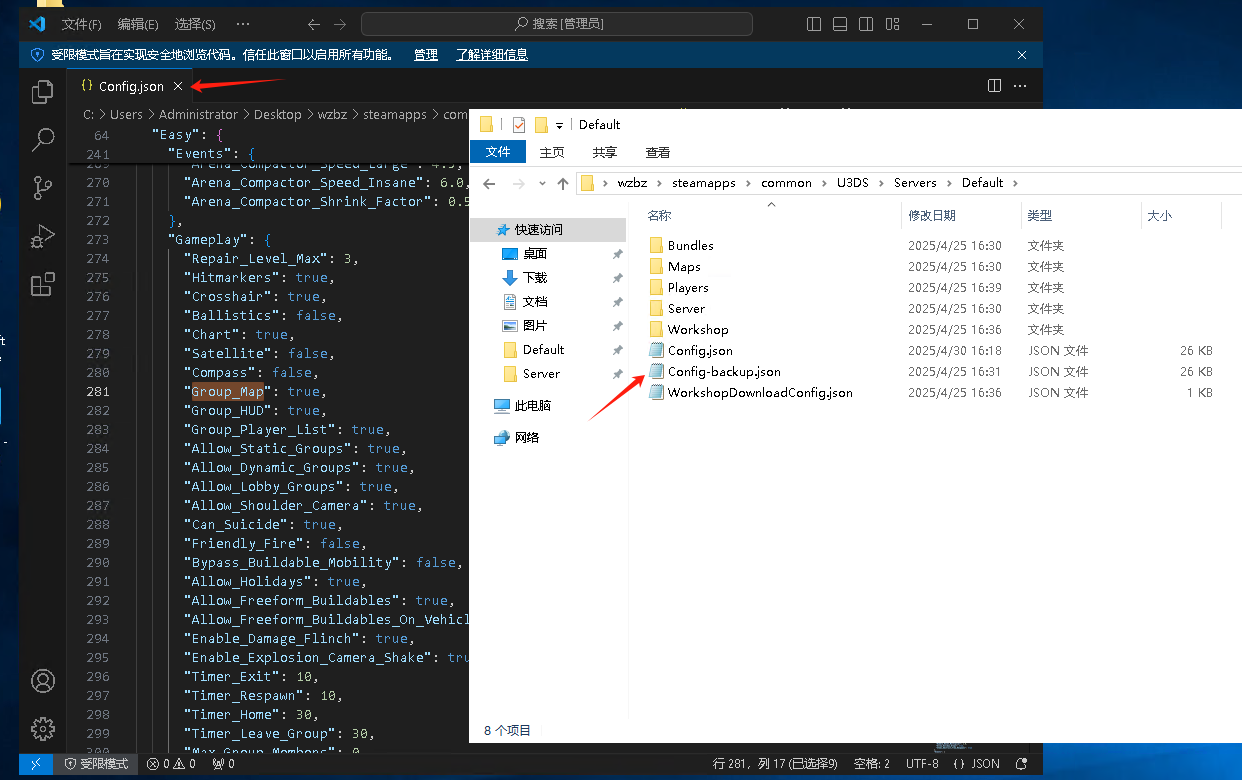Sort files by the 修改日期 column header
Image resolution: width=1242 pixels, height=780 pixels.
tap(932, 215)
